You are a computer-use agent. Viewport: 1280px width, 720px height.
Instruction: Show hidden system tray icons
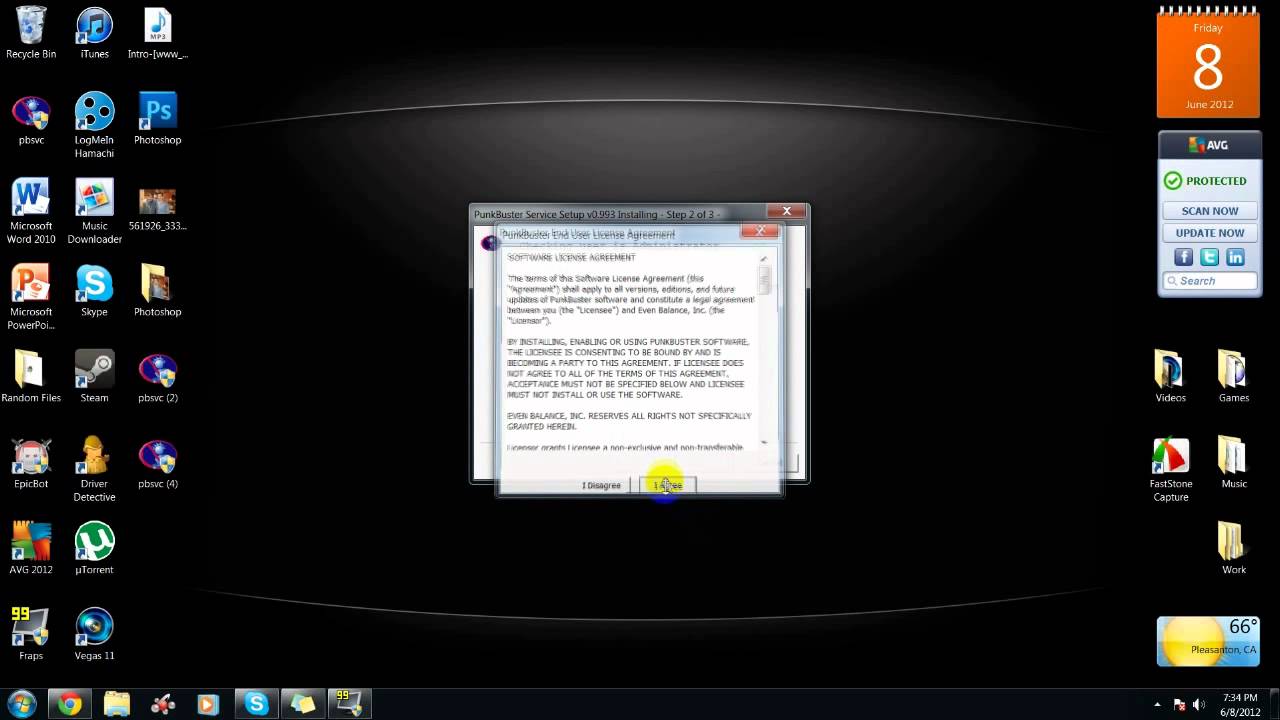(1157, 704)
